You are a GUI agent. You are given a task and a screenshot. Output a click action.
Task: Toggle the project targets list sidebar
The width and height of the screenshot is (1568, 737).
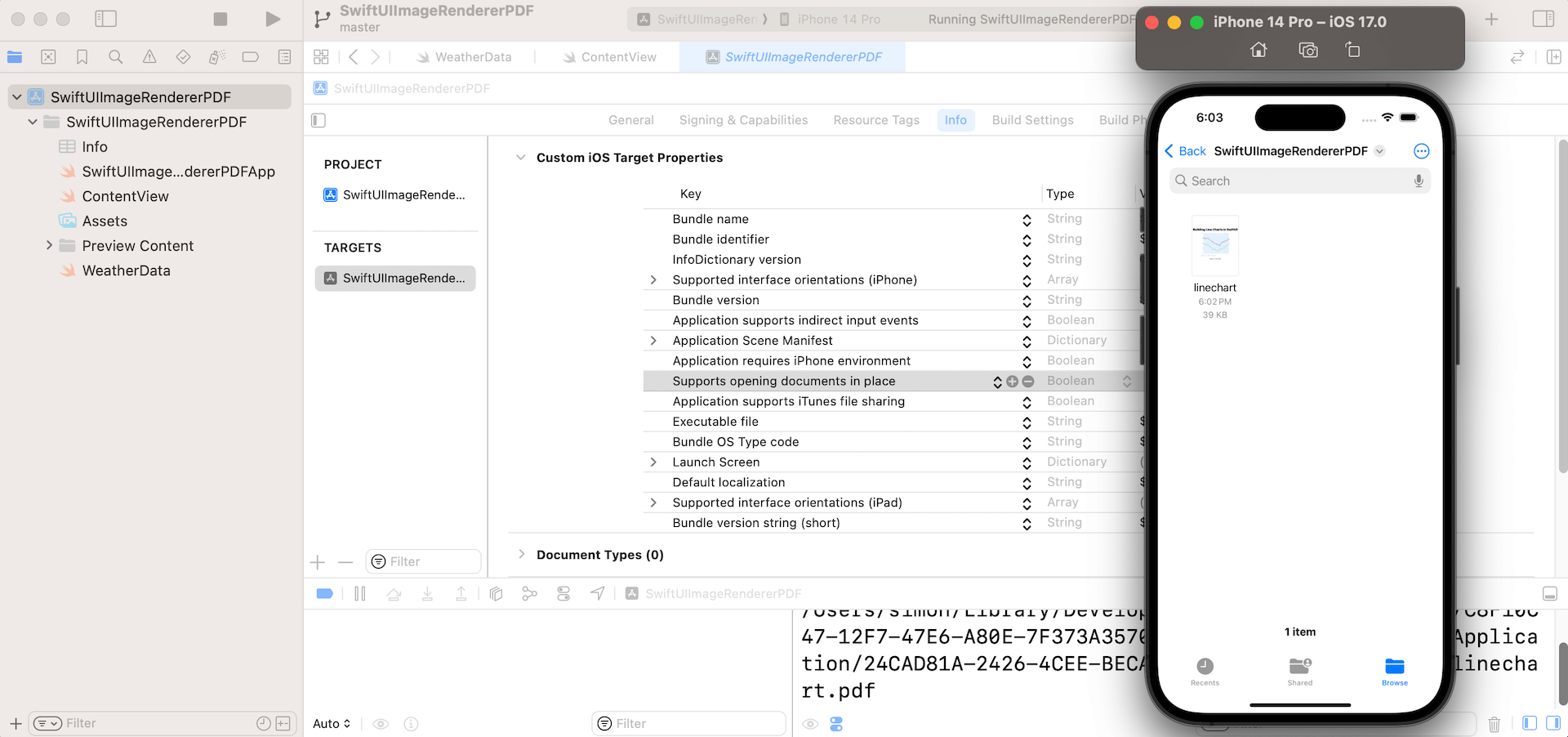(x=318, y=121)
